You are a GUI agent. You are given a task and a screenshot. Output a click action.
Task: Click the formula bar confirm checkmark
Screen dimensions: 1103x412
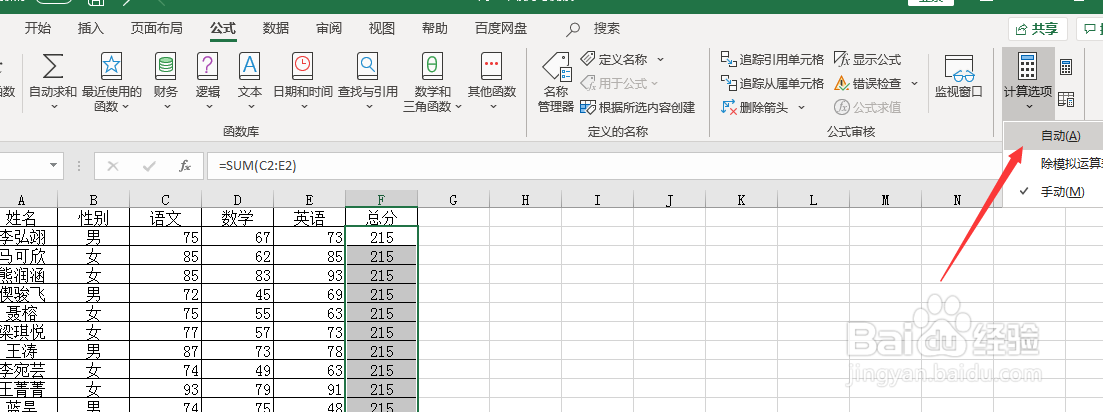pyautogui.click(x=148, y=166)
